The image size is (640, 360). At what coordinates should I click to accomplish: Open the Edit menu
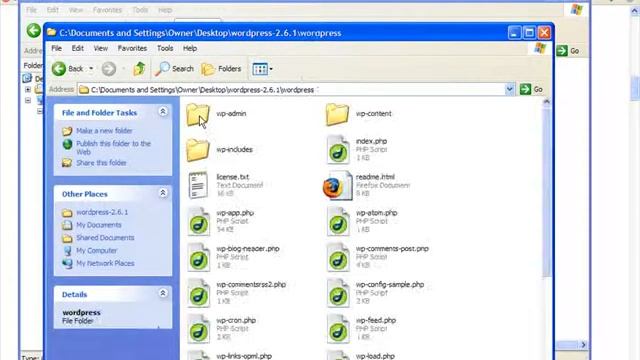tap(78, 48)
